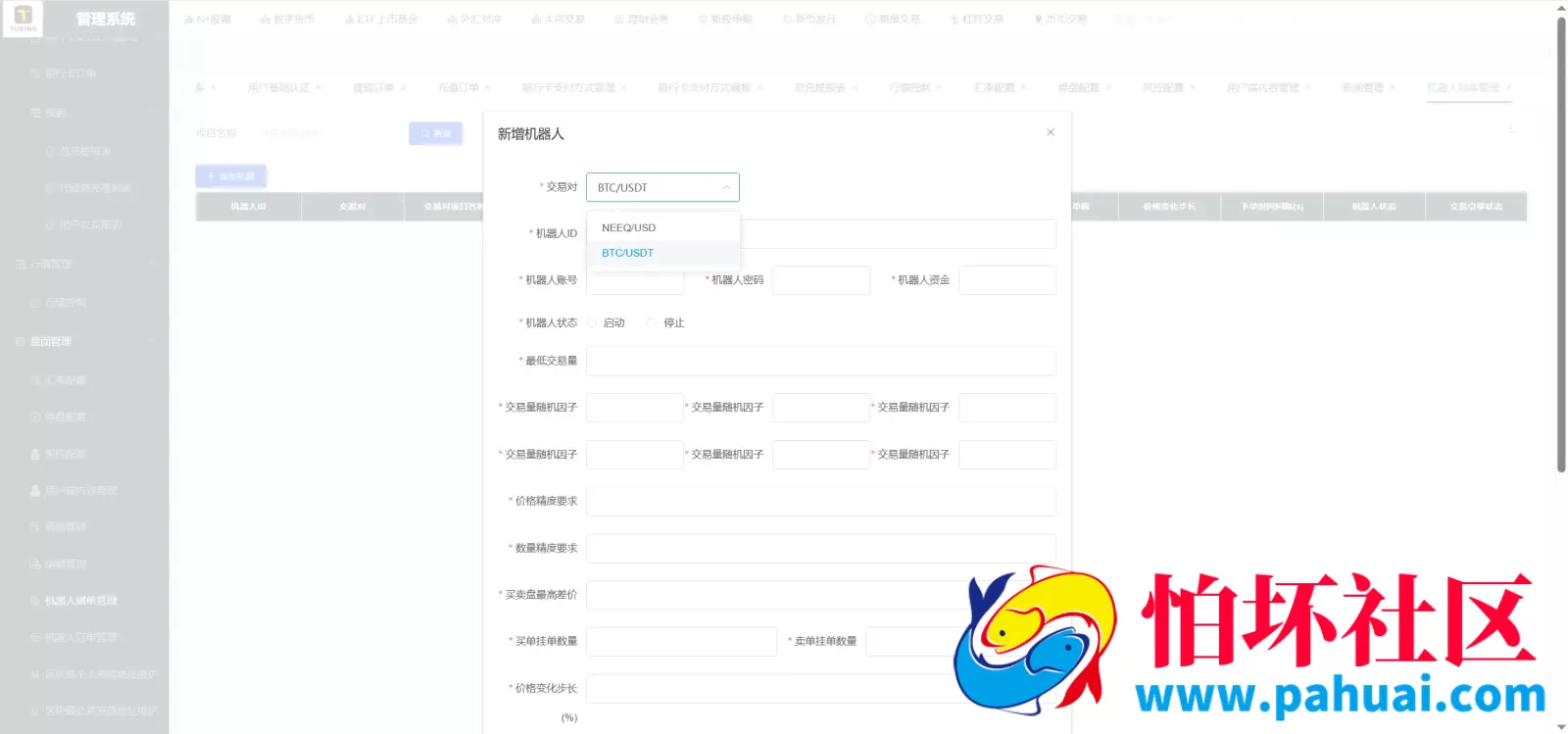The height and width of the screenshot is (734, 1568).
Task: Open the 杠杆交易 top menu
Action: tap(977, 19)
